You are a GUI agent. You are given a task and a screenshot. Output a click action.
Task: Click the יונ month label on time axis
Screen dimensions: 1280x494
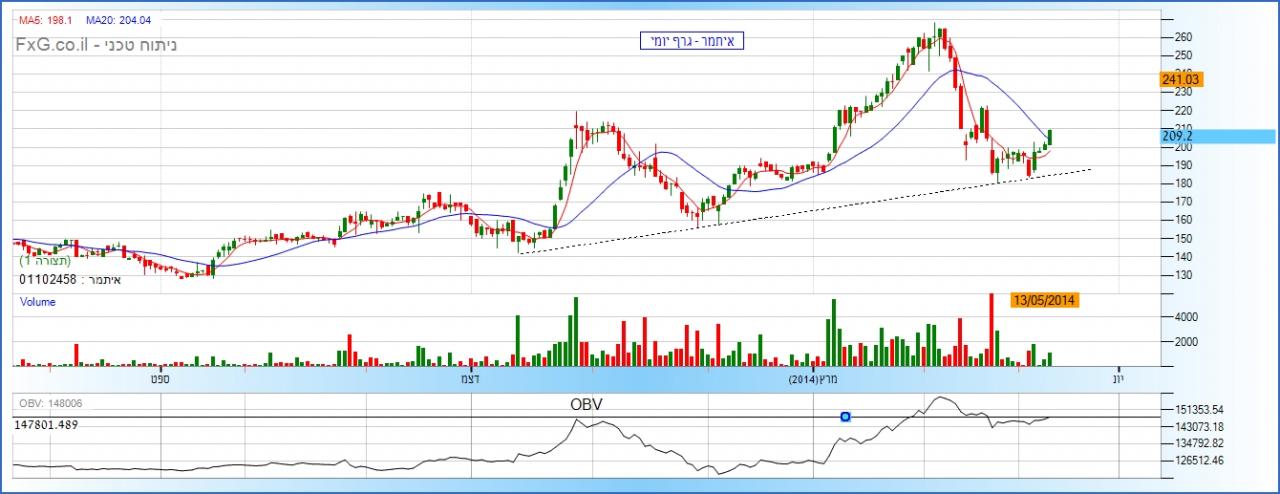click(1118, 379)
